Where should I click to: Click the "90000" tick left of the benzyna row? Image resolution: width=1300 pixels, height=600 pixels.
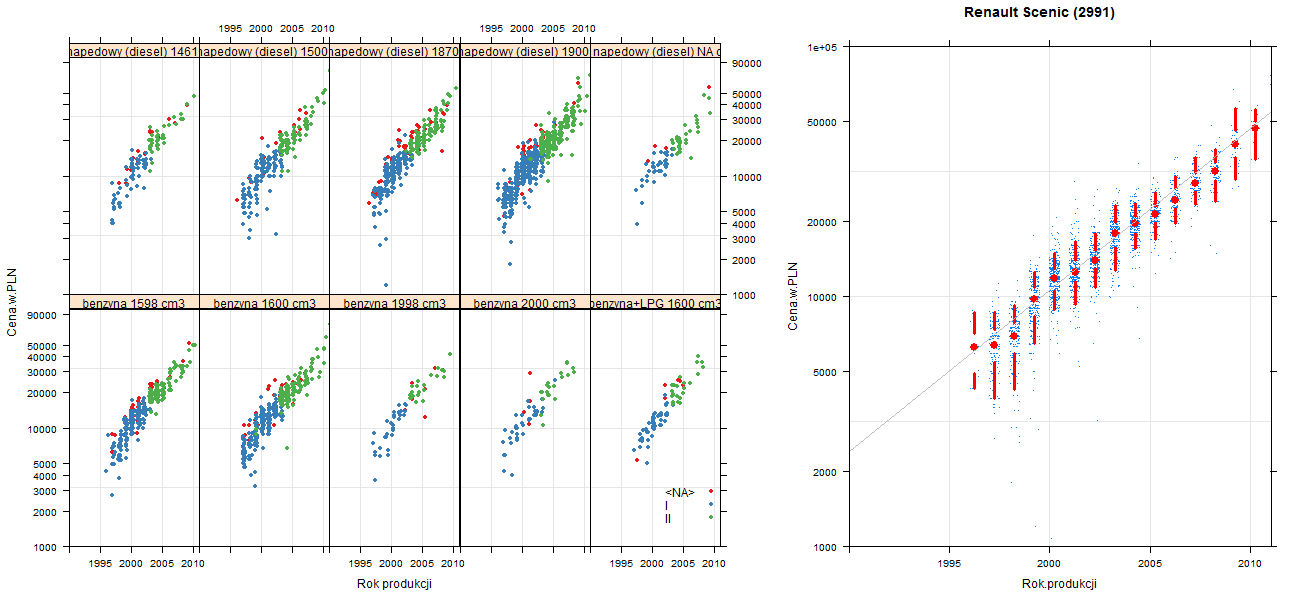click(41, 315)
